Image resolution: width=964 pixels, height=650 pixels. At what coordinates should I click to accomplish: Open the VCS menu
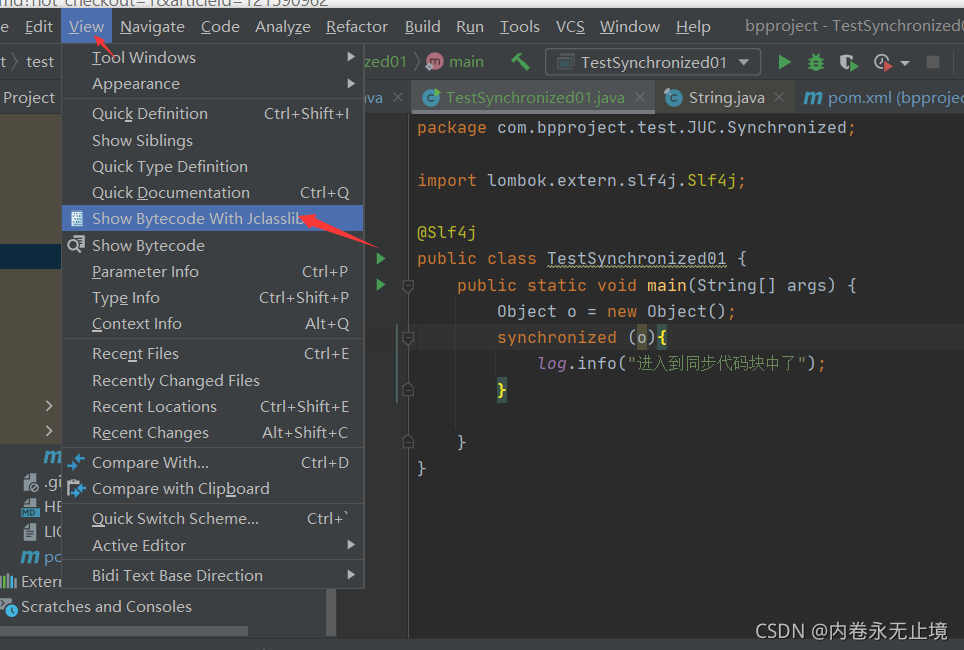[x=570, y=26]
